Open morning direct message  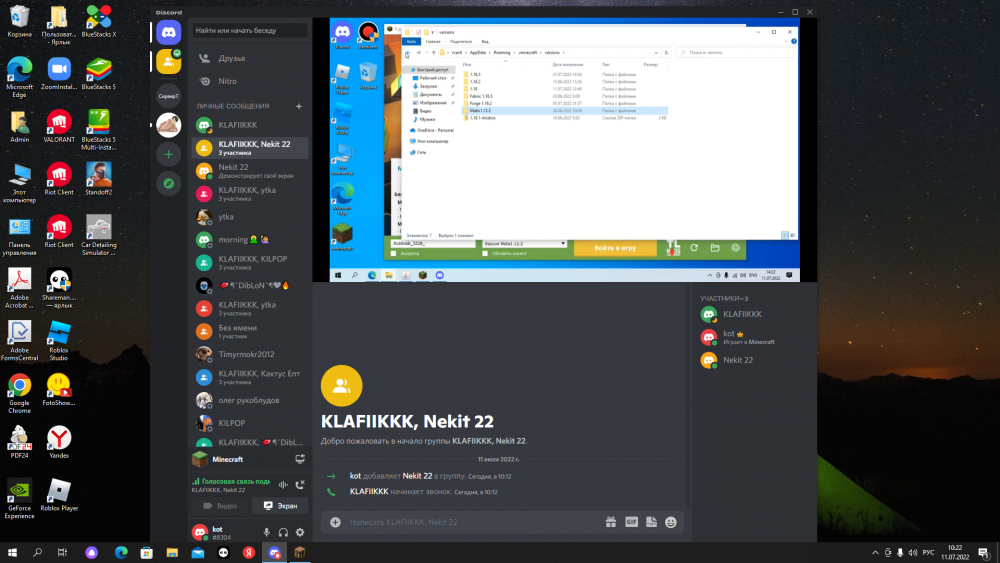coord(249,240)
